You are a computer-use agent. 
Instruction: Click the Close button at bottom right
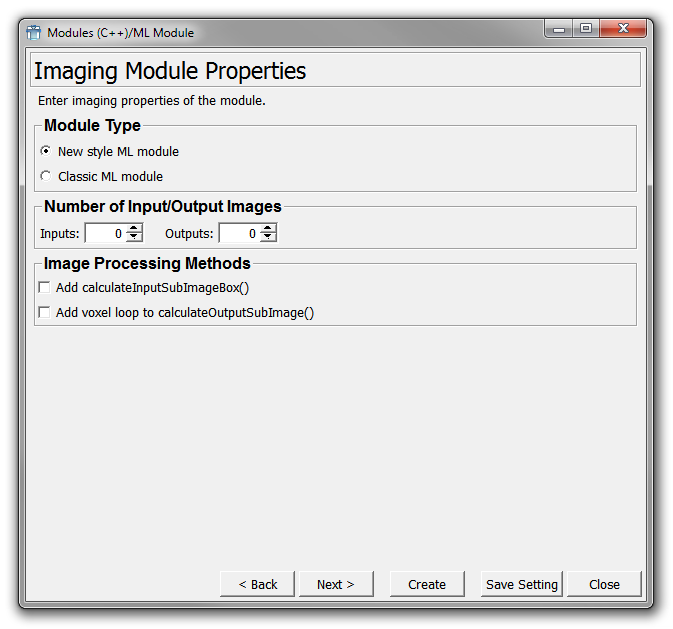604,585
